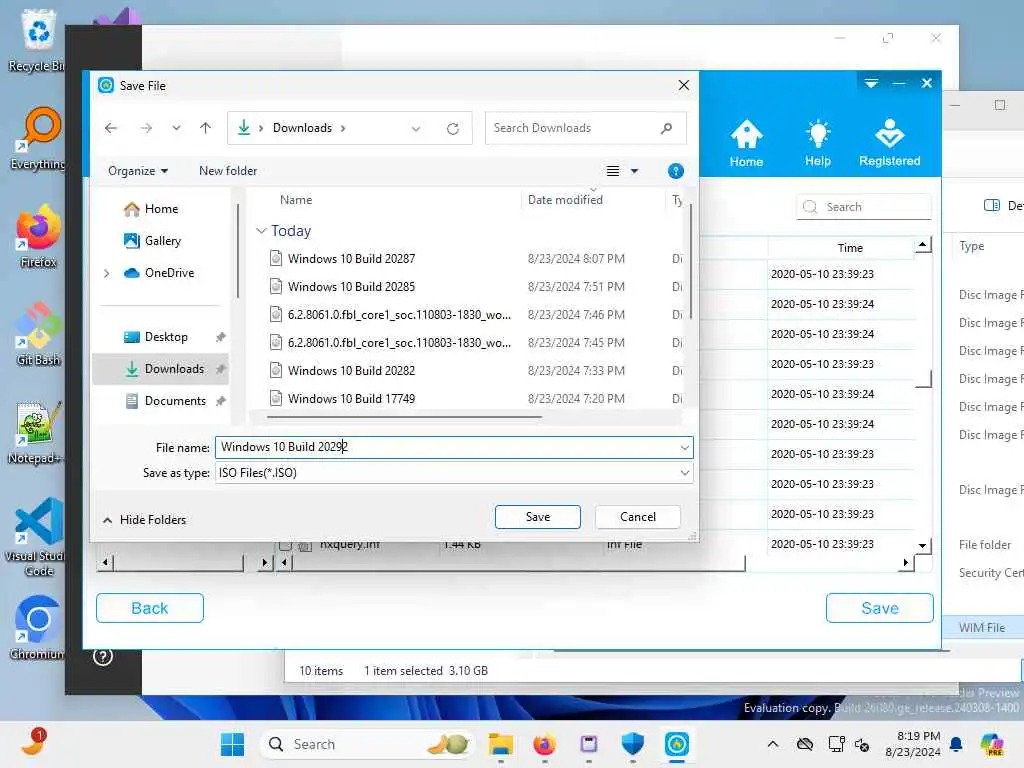The image size is (1024, 768).
Task: Click taskbar Search box
Action: (367, 744)
